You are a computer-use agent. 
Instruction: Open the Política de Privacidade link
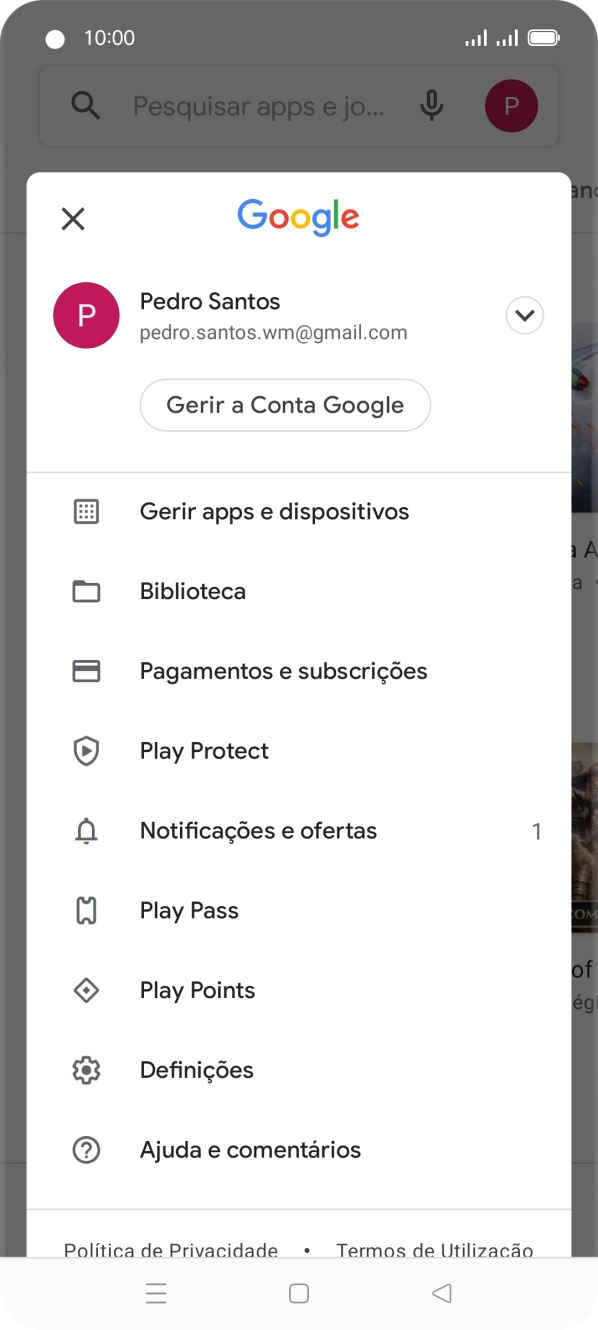[x=171, y=1251]
